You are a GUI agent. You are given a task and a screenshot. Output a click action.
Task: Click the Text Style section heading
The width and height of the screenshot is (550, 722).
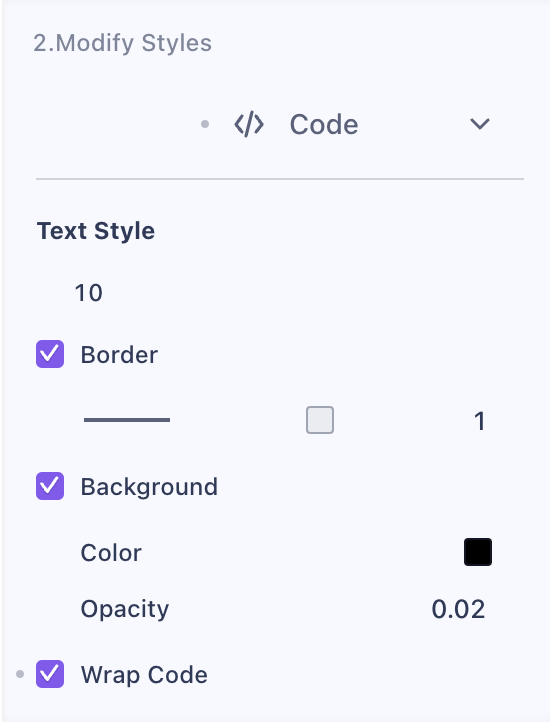point(96,231)
